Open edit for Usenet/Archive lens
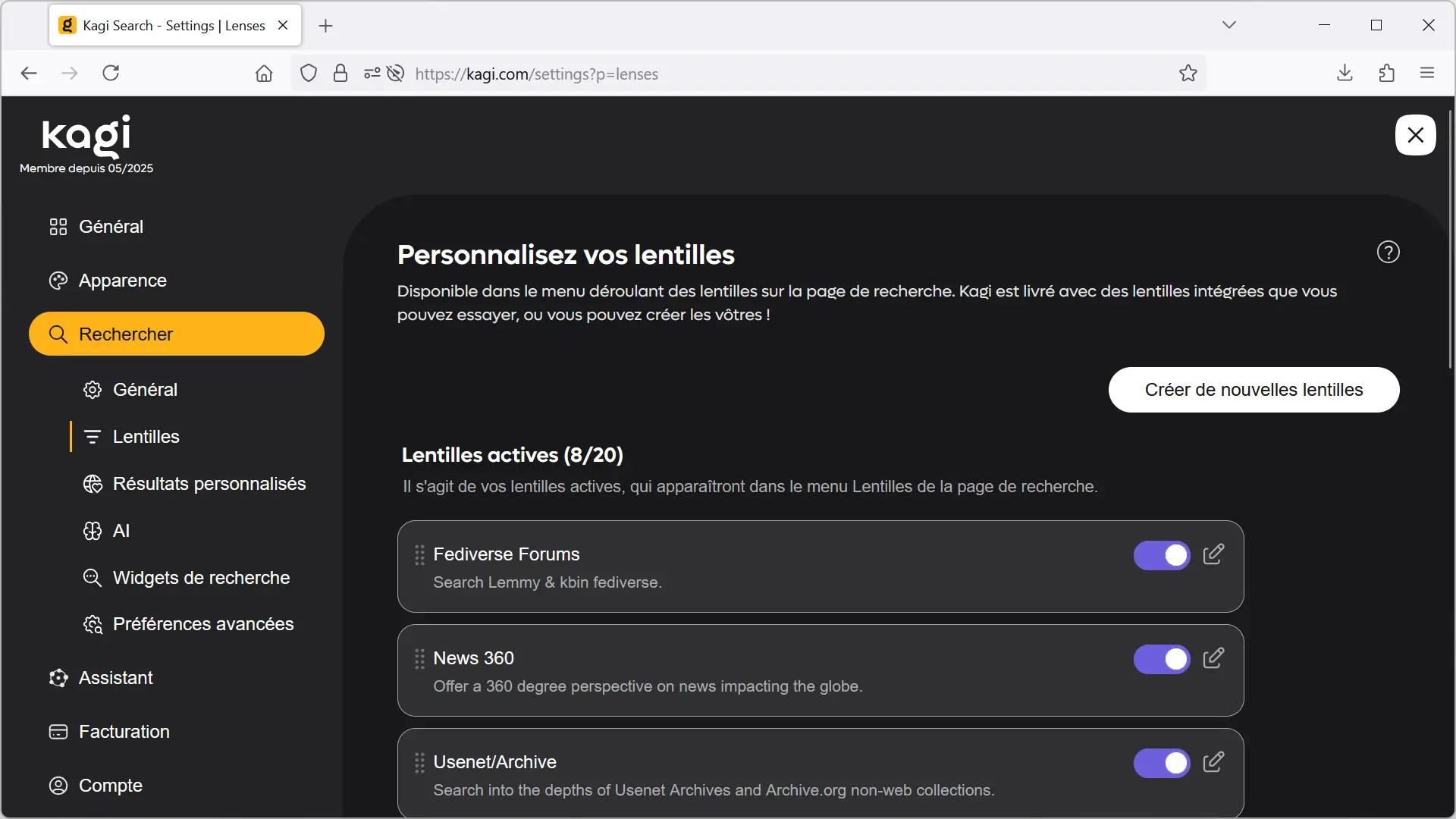Image resolution: width=1456 pixels, height=819 pixels. (x=1213, y=762)
